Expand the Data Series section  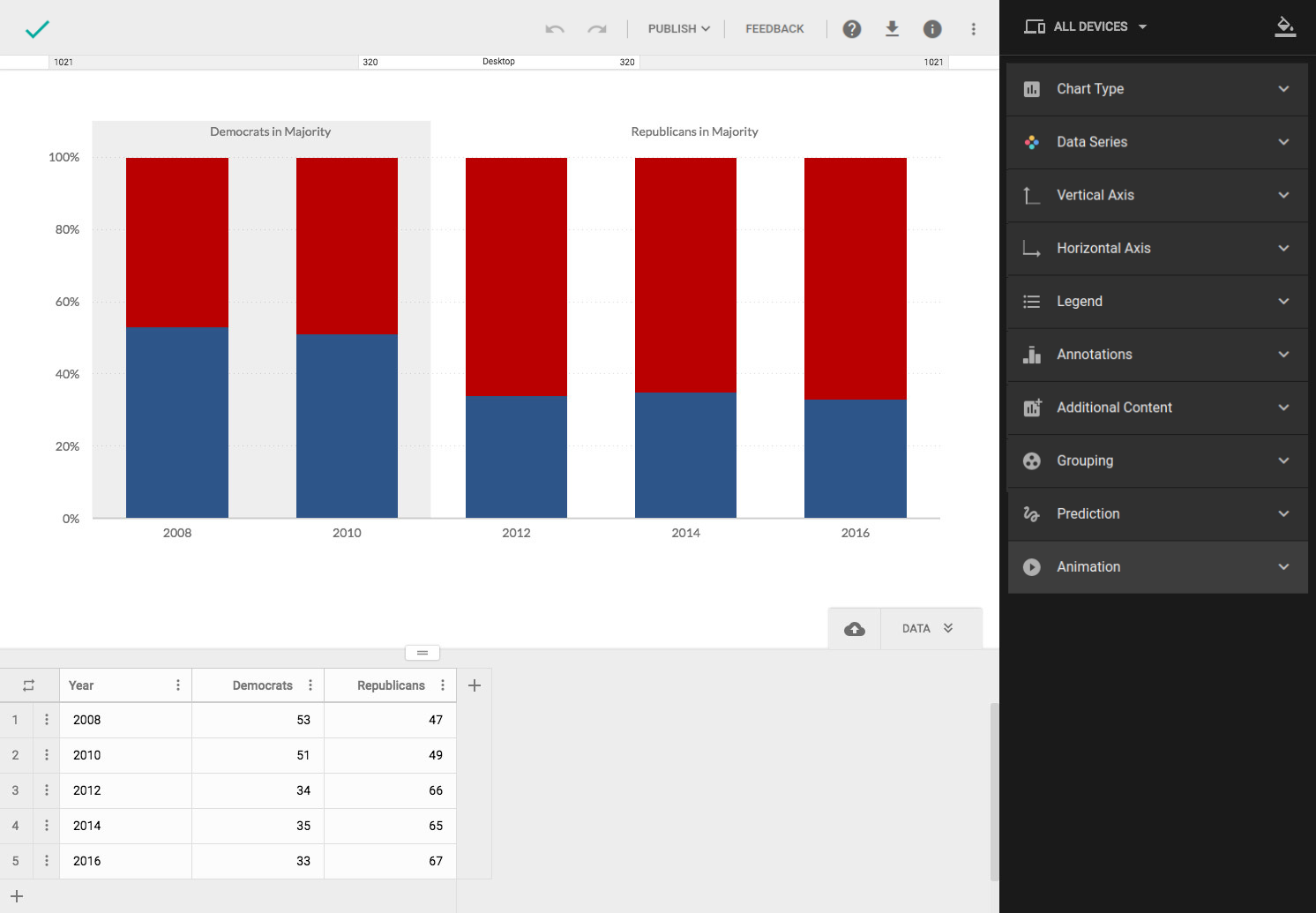(x=1156, y=142)
